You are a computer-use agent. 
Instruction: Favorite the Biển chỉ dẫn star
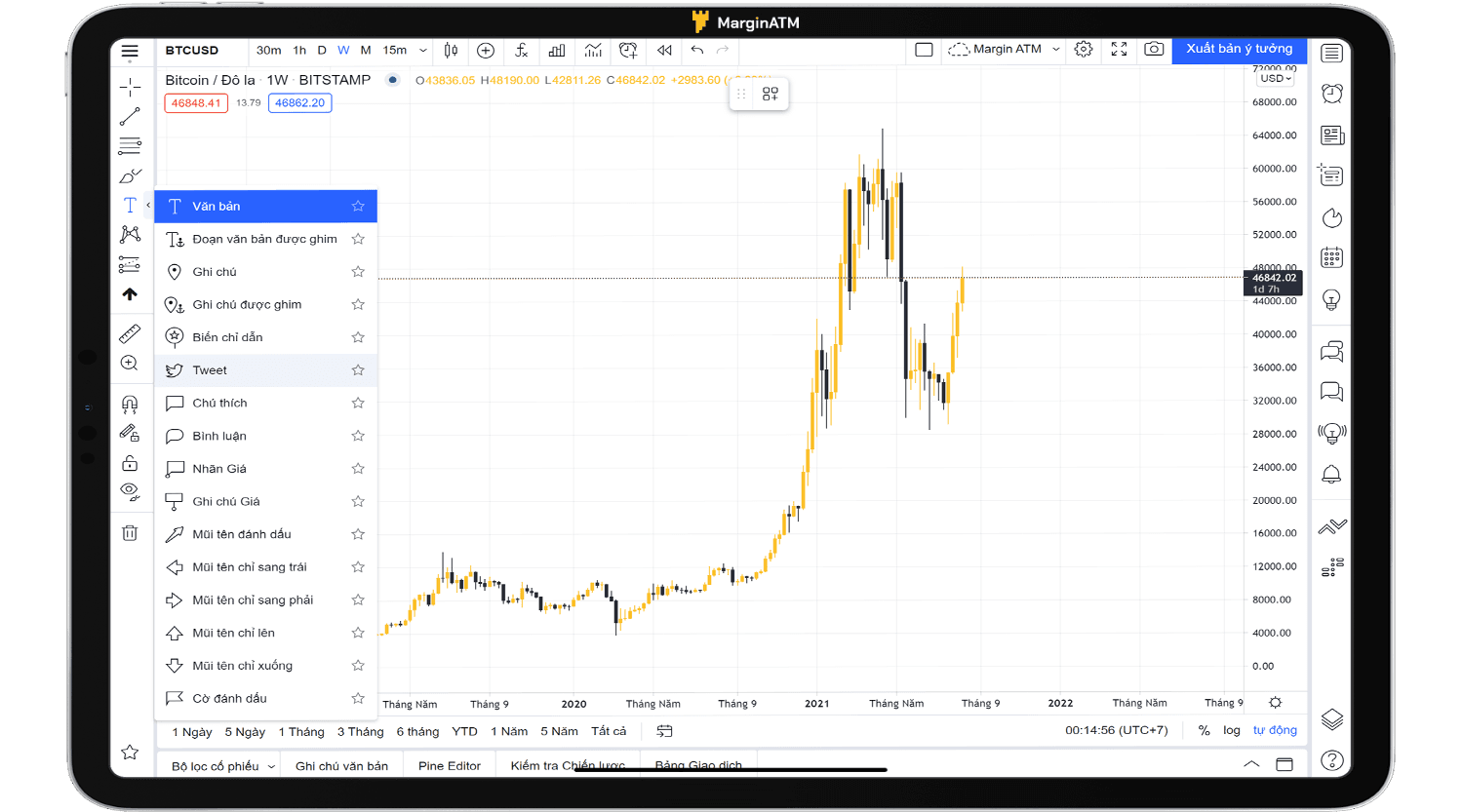(358, 337)
